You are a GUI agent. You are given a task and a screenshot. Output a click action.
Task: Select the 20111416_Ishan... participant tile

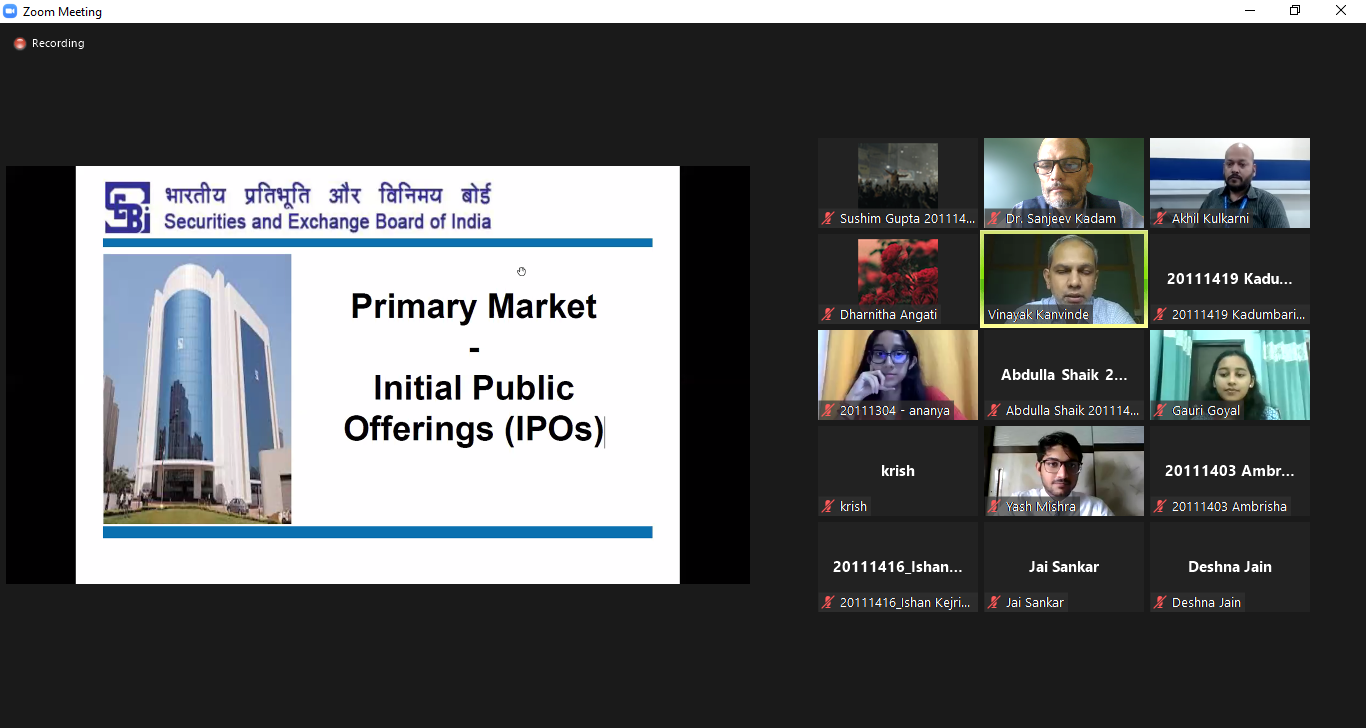click(x=898, y=567)
